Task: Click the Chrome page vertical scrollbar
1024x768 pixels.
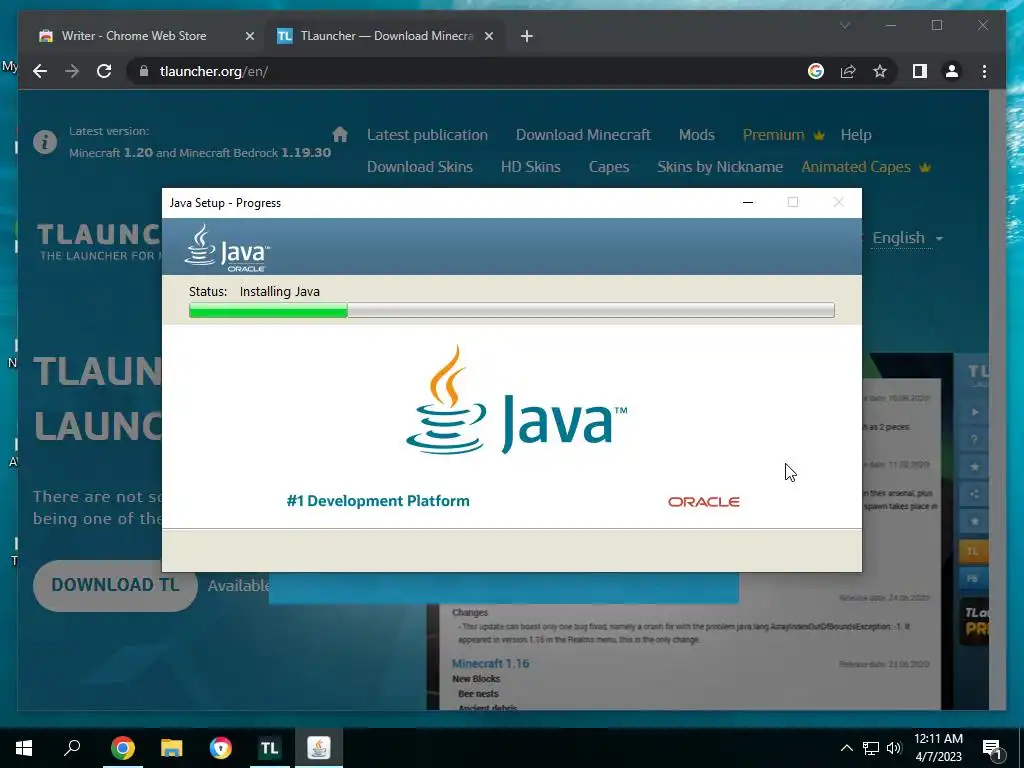Action: pyautogui.click(x=997, y=400)
